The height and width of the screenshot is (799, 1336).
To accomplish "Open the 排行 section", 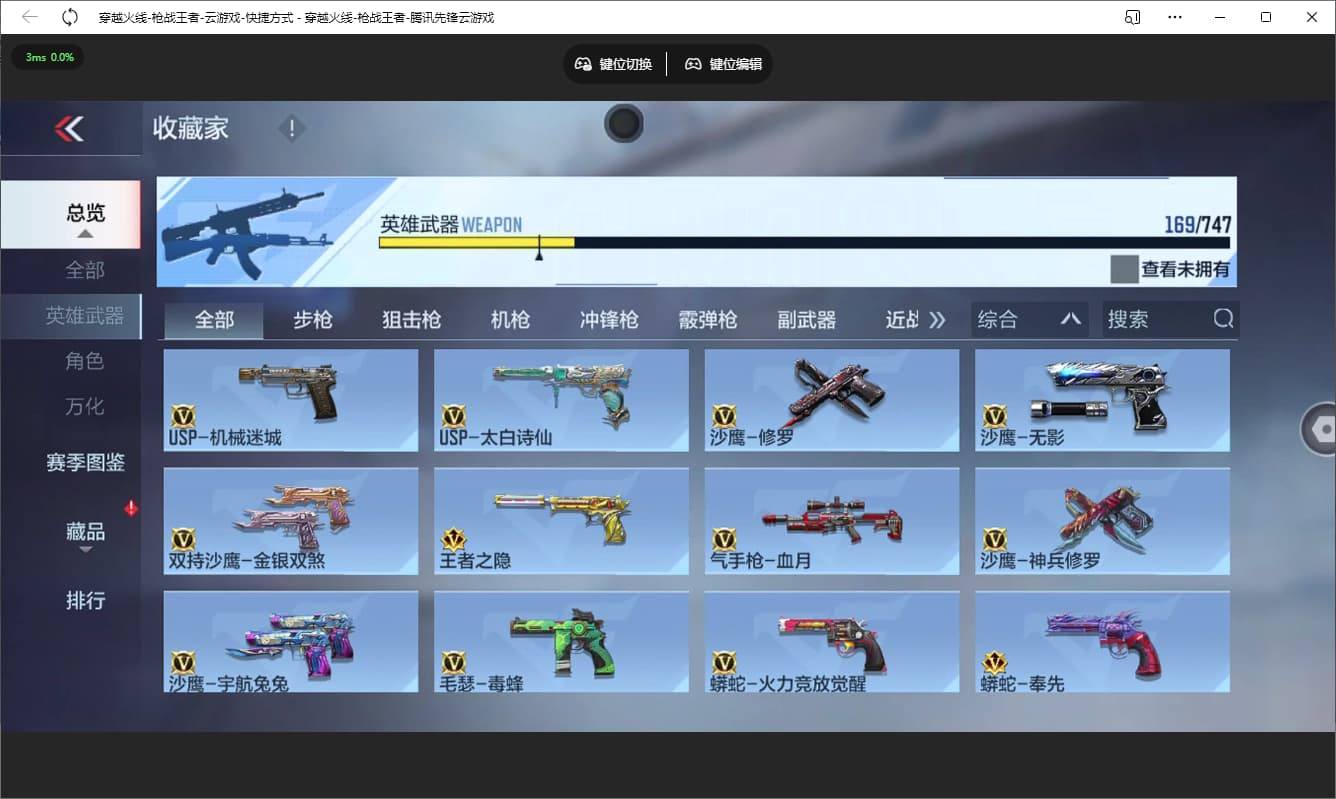I will 84,601.
